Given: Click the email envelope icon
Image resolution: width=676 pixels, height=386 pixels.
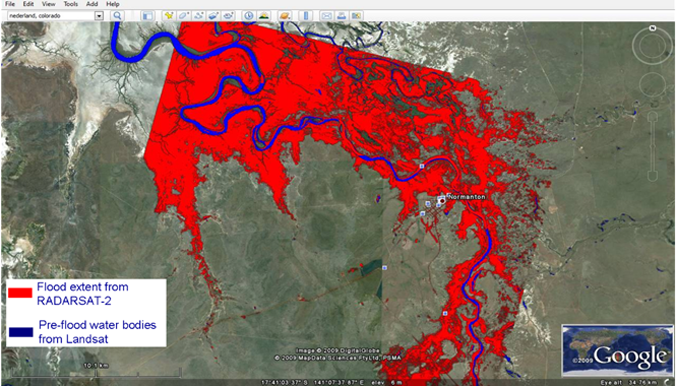Looking at the screenshot, I should point(326,16).
